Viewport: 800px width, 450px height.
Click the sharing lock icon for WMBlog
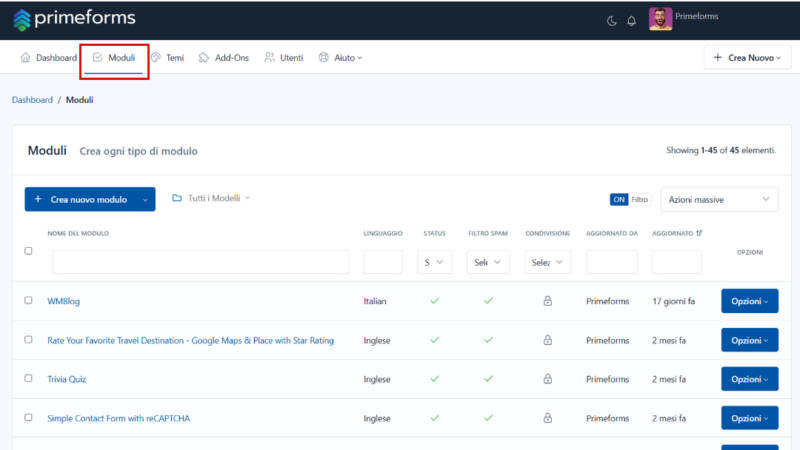click(x=547, y=301)
